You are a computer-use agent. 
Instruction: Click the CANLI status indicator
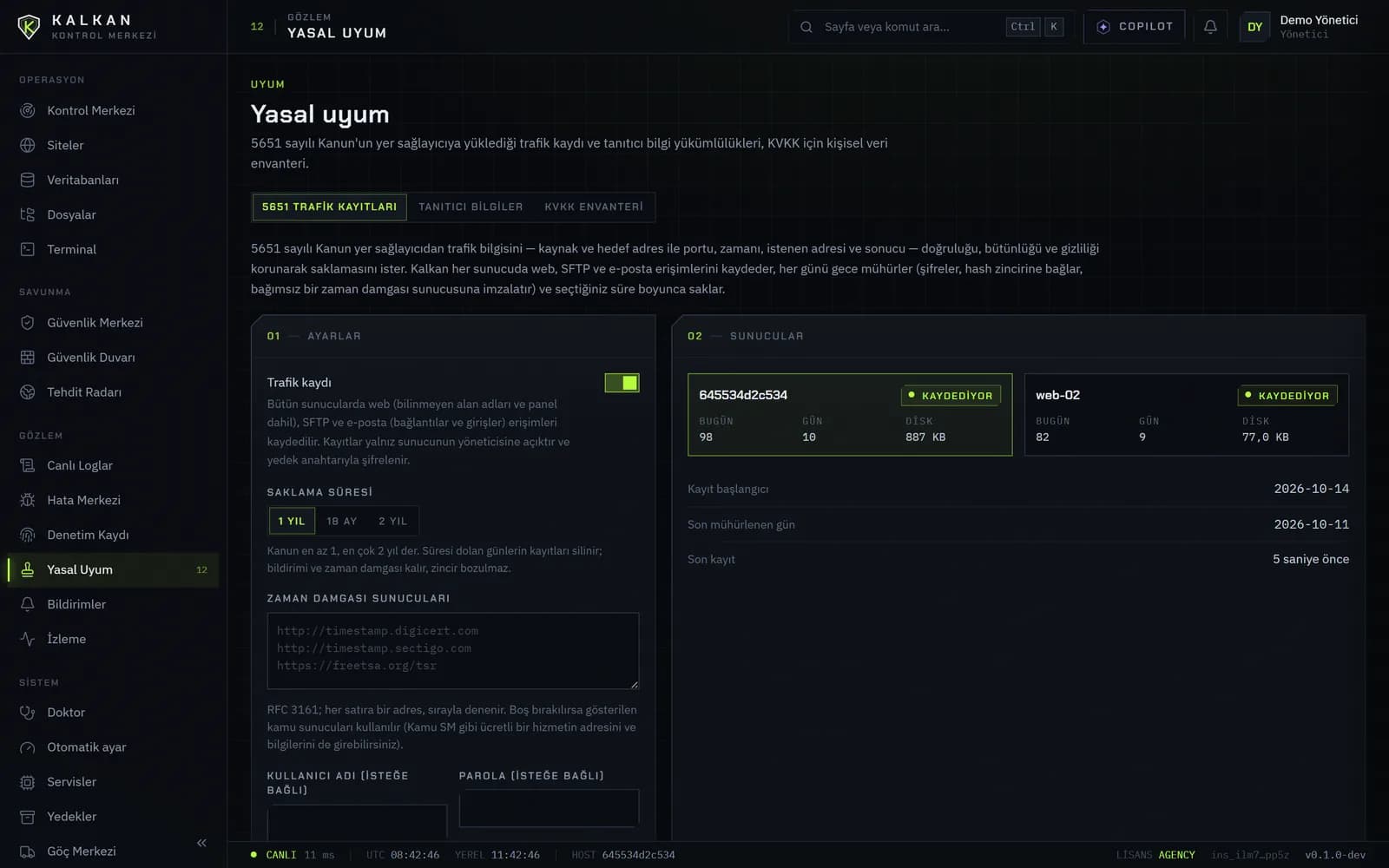(273, 855)
